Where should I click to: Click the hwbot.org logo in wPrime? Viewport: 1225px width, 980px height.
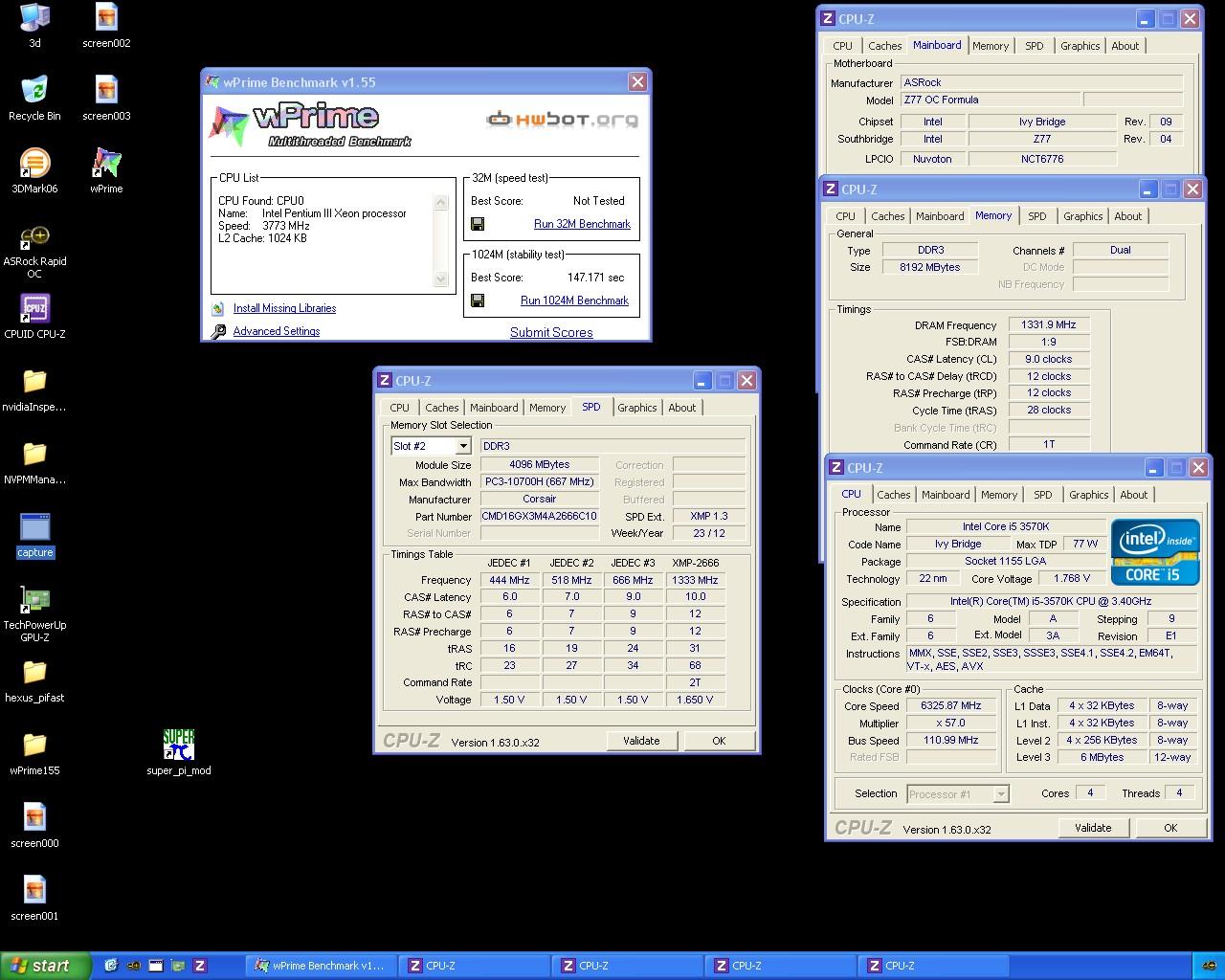pos(563,120)
